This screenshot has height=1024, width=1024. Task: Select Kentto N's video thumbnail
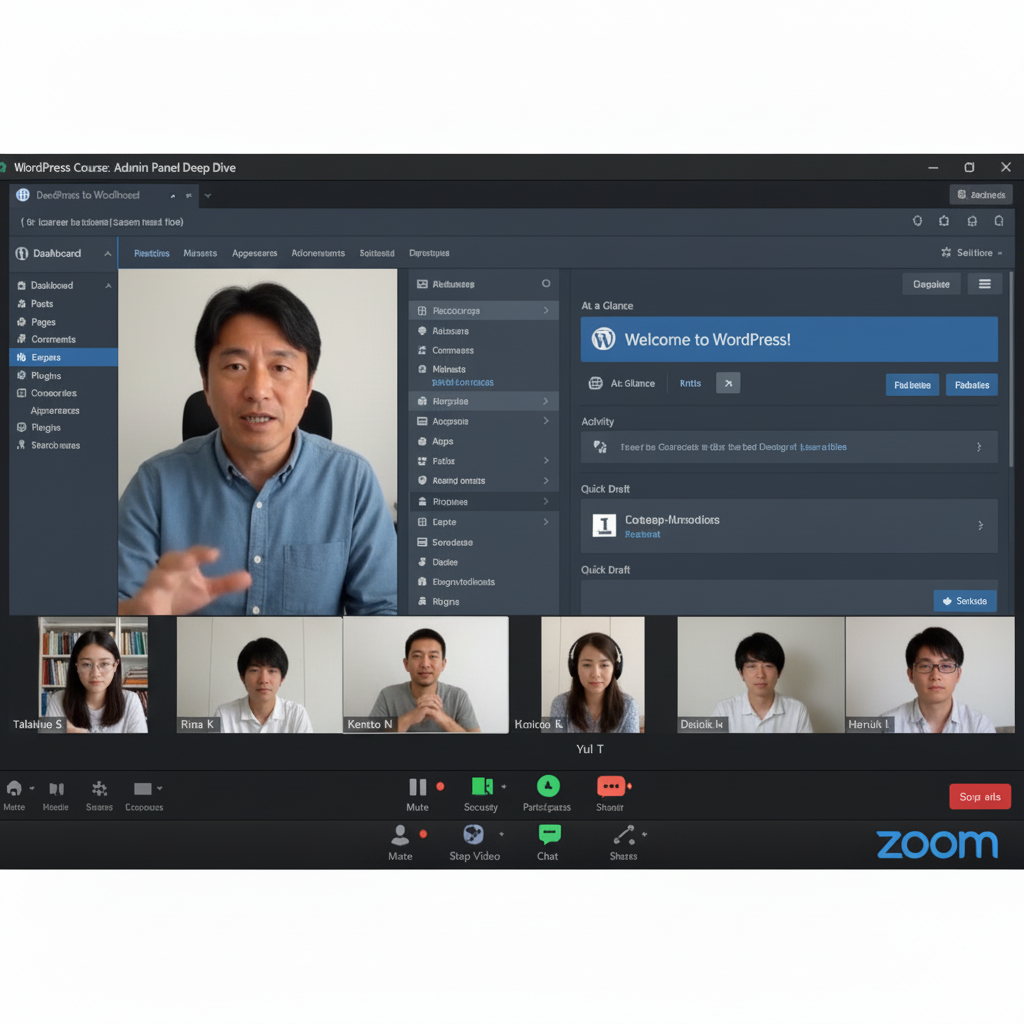tap(425, 675)
